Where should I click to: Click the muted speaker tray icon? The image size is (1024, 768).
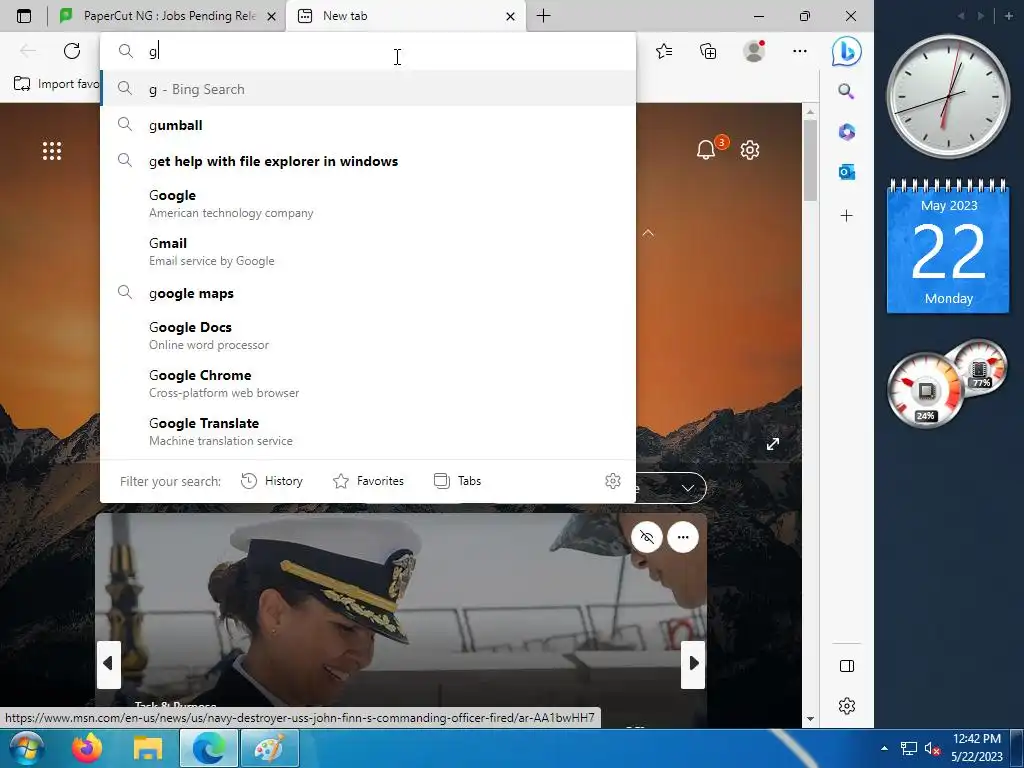click(x=932, y=748)
